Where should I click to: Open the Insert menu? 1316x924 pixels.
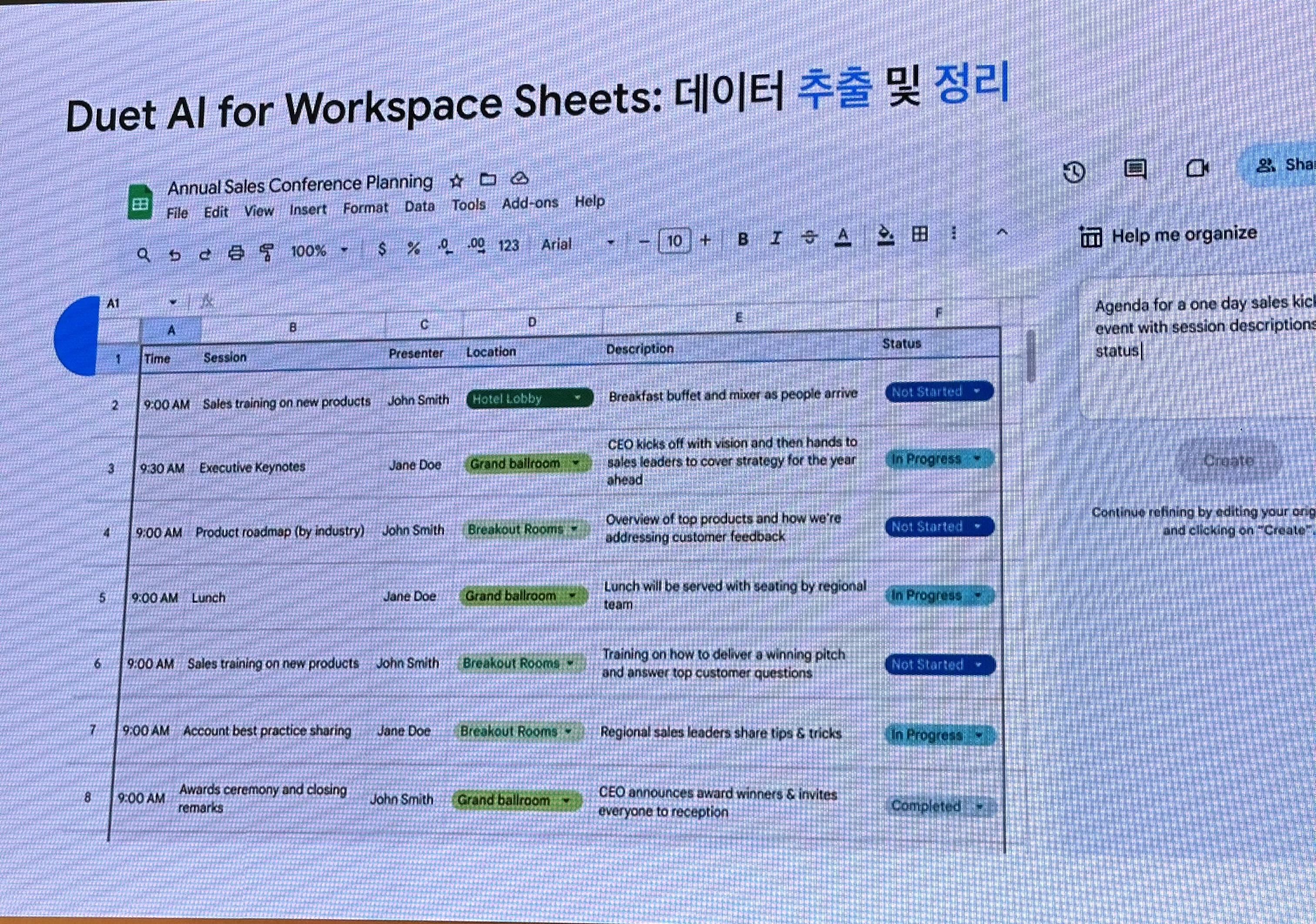[x=308, y=210]
